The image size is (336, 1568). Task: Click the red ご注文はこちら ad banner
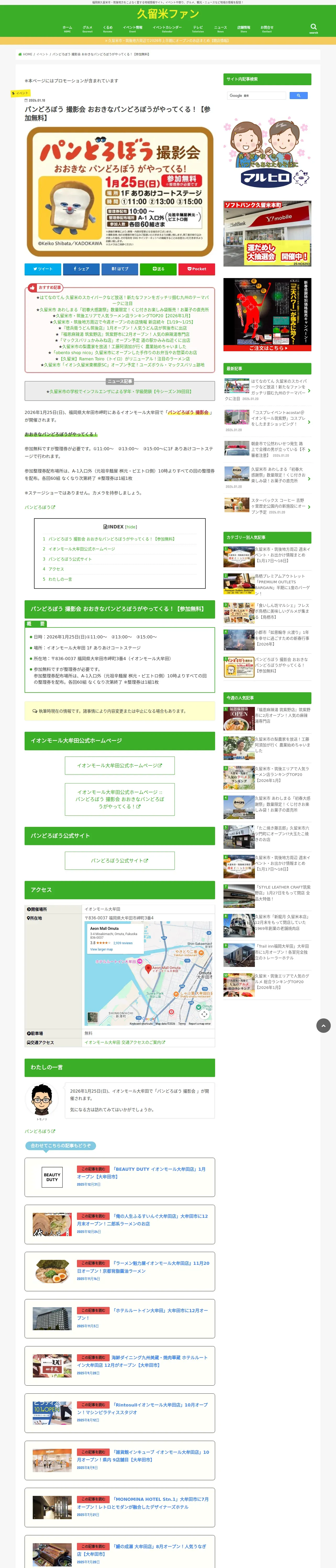[x=267, y=315]
